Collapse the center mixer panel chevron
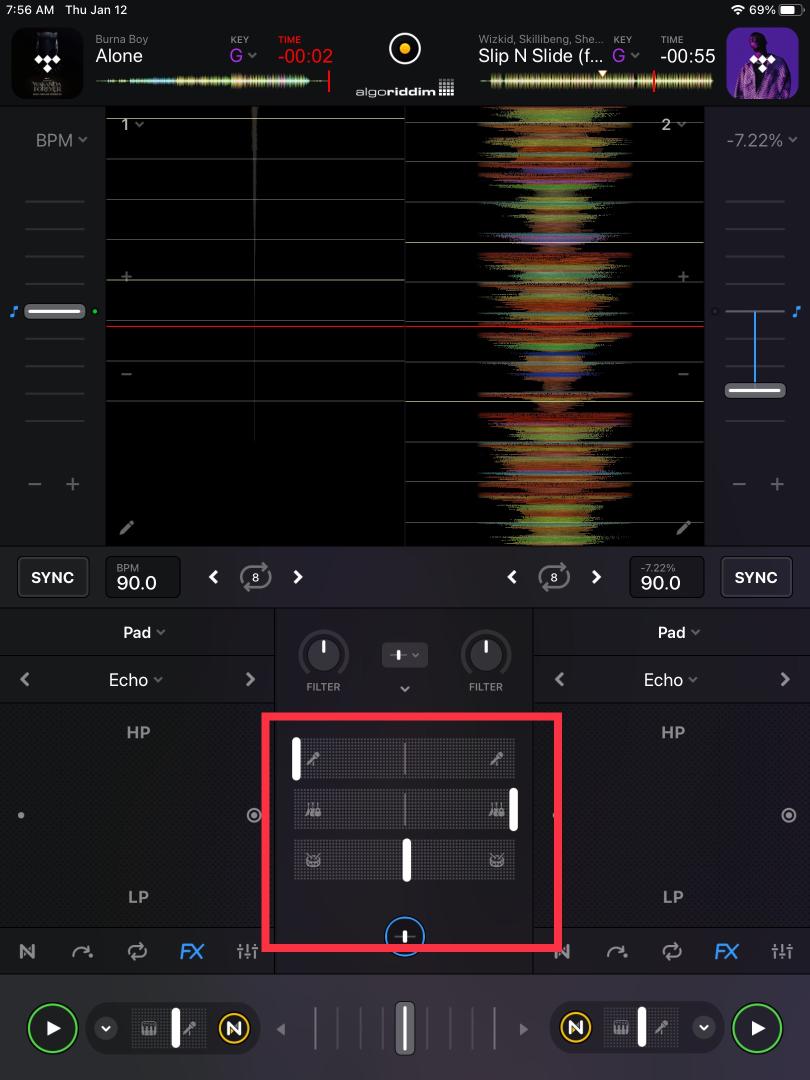Screen dimensions: 810x1080 405,689
